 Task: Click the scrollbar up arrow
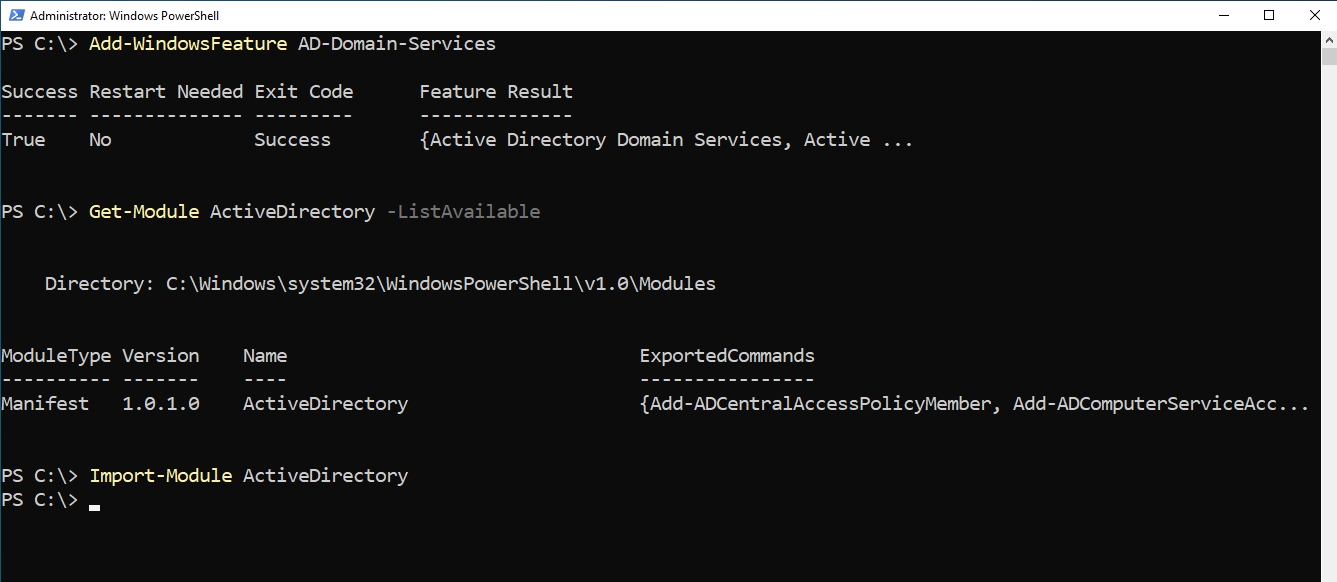[x=1329, y=39]
